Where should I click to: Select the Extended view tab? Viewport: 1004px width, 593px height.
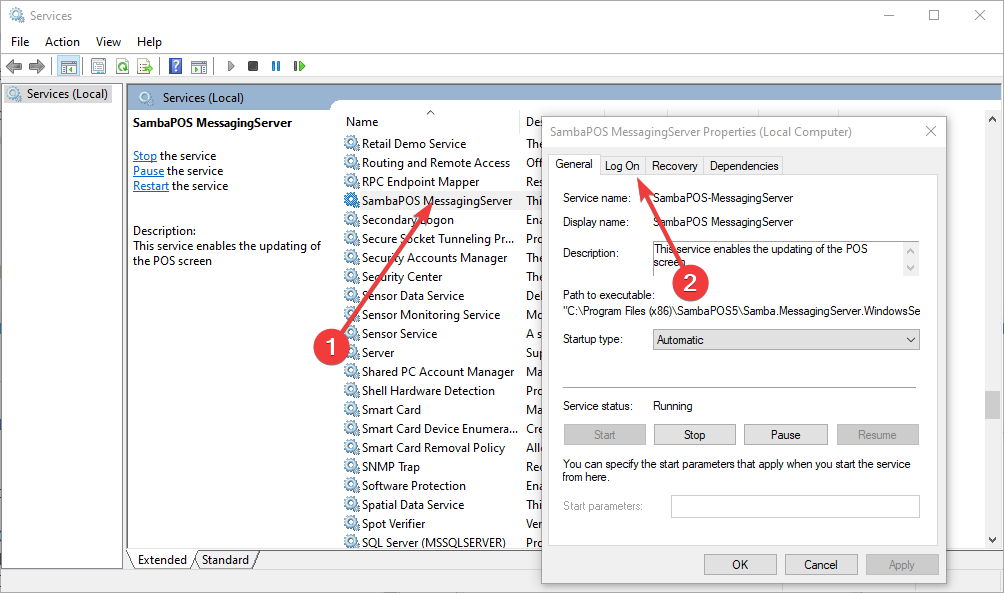coord(162,560)
